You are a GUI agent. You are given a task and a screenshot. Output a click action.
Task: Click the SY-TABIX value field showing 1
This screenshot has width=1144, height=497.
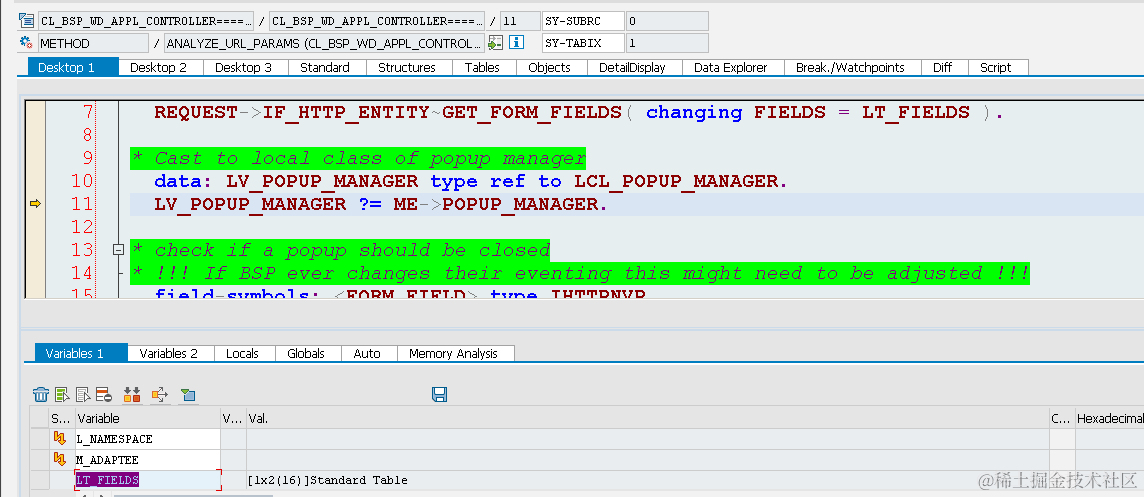point(668,43)
